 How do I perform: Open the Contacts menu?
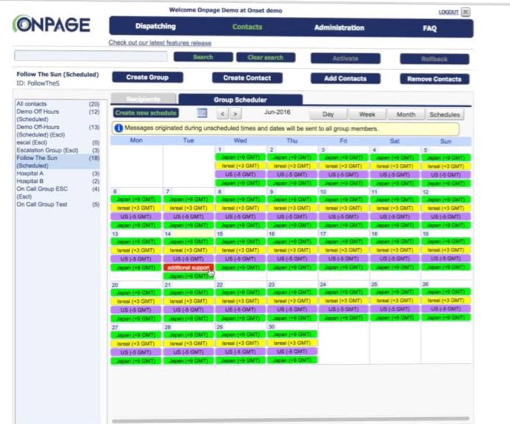247,27
